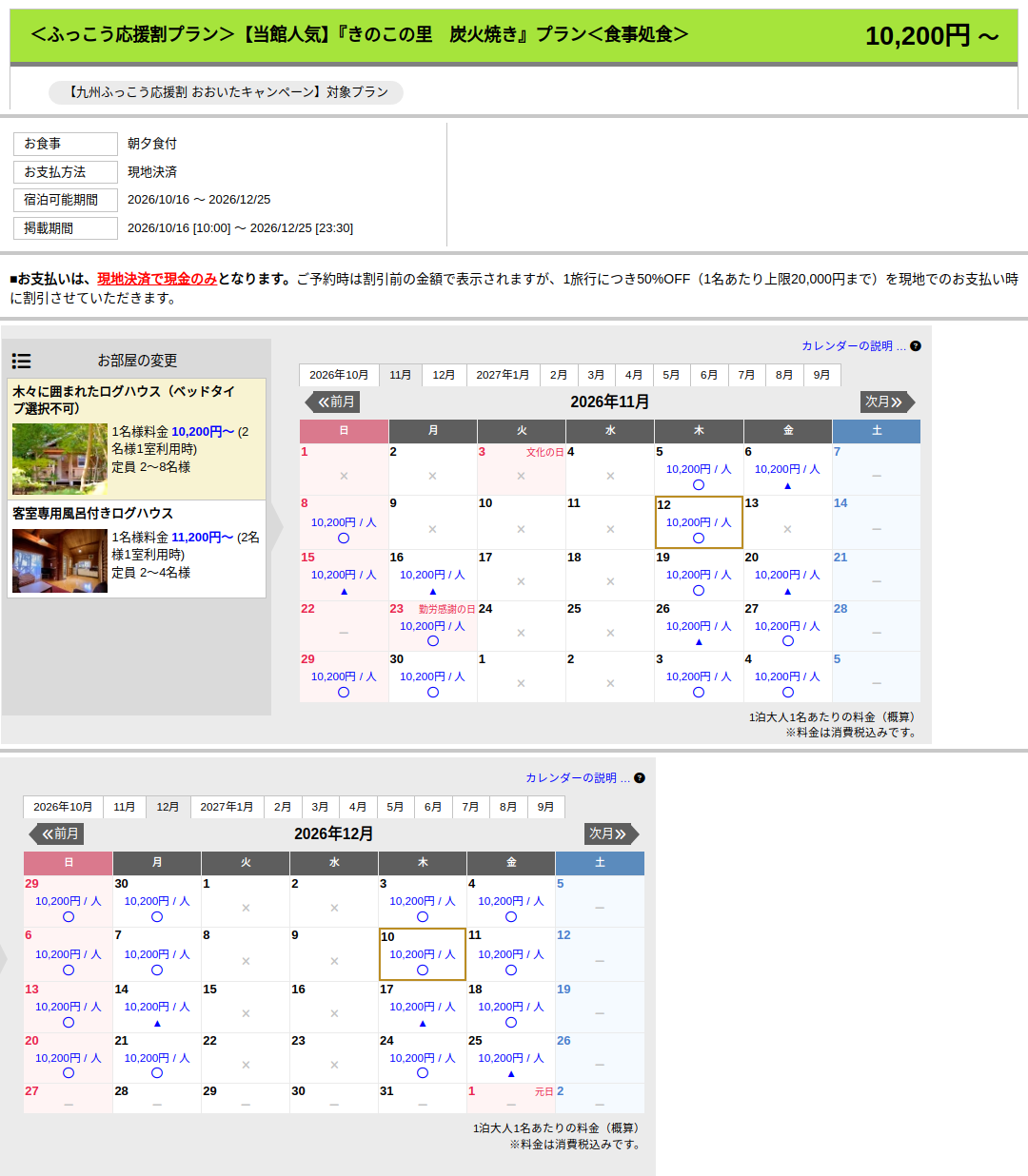Open the forest log house room thumbnail

tap(60, 460)
